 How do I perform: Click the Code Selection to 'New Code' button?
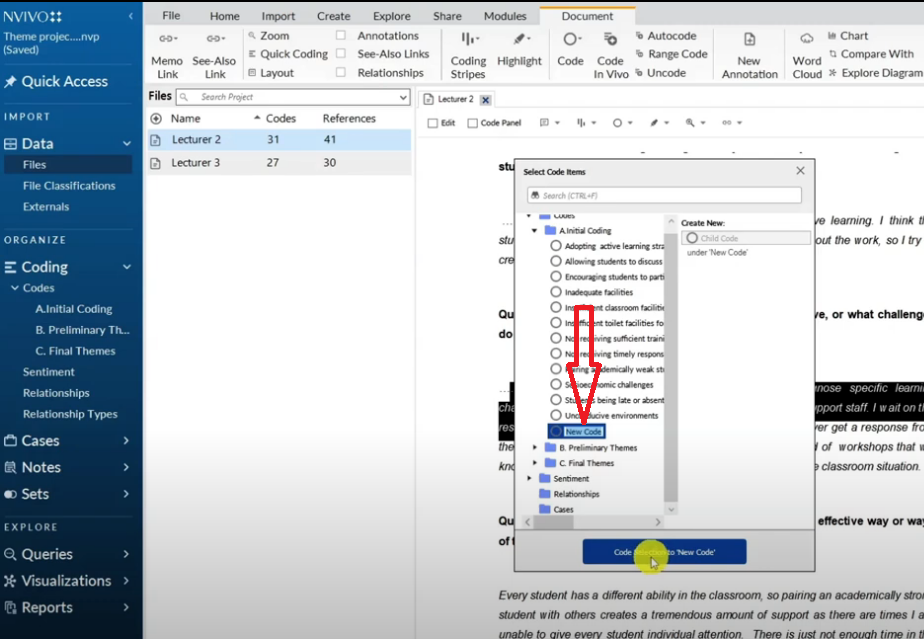click(664, 552)
